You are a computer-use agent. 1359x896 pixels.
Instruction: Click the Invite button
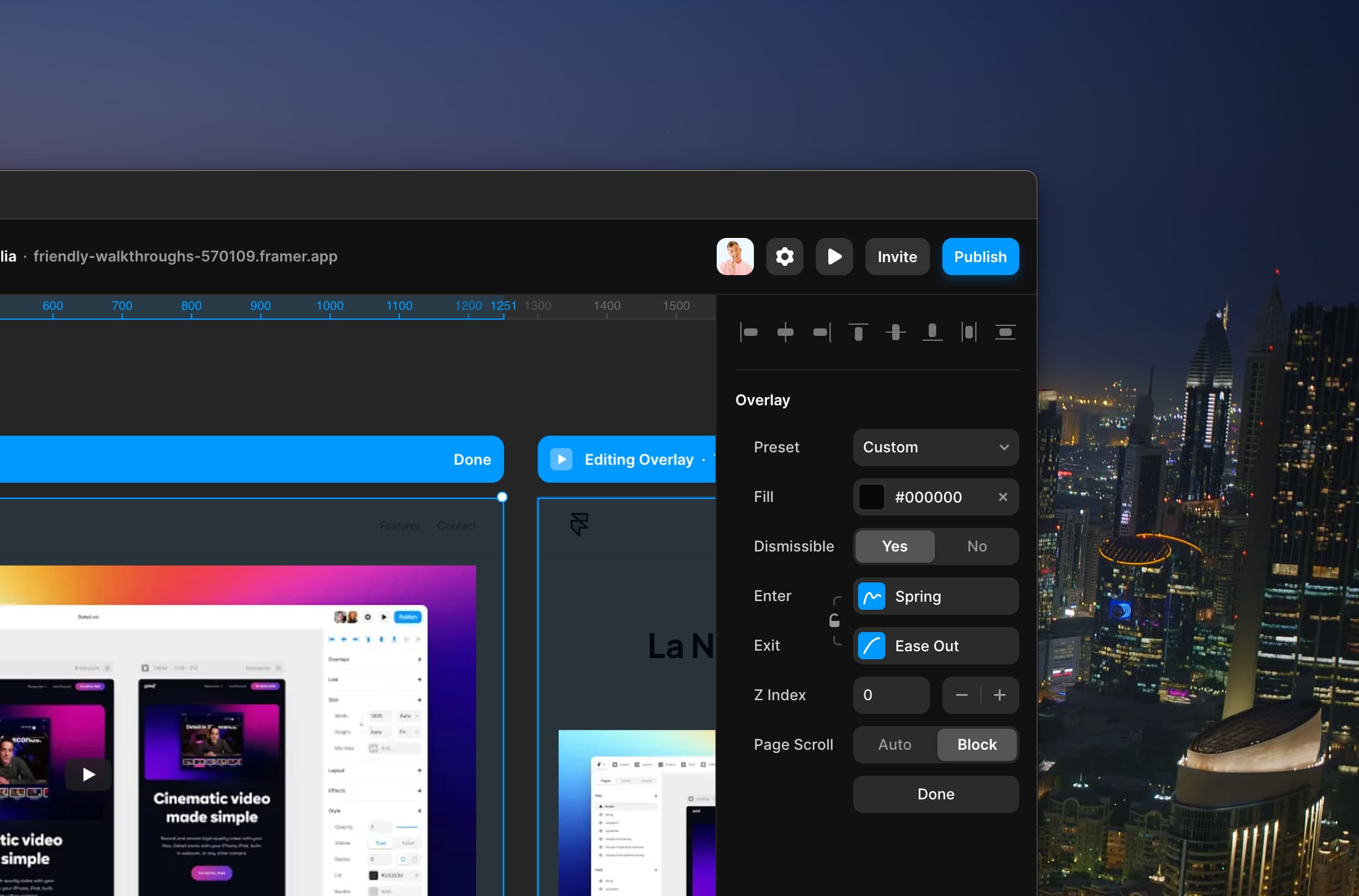pyautogui.click(x=897, y=257)
